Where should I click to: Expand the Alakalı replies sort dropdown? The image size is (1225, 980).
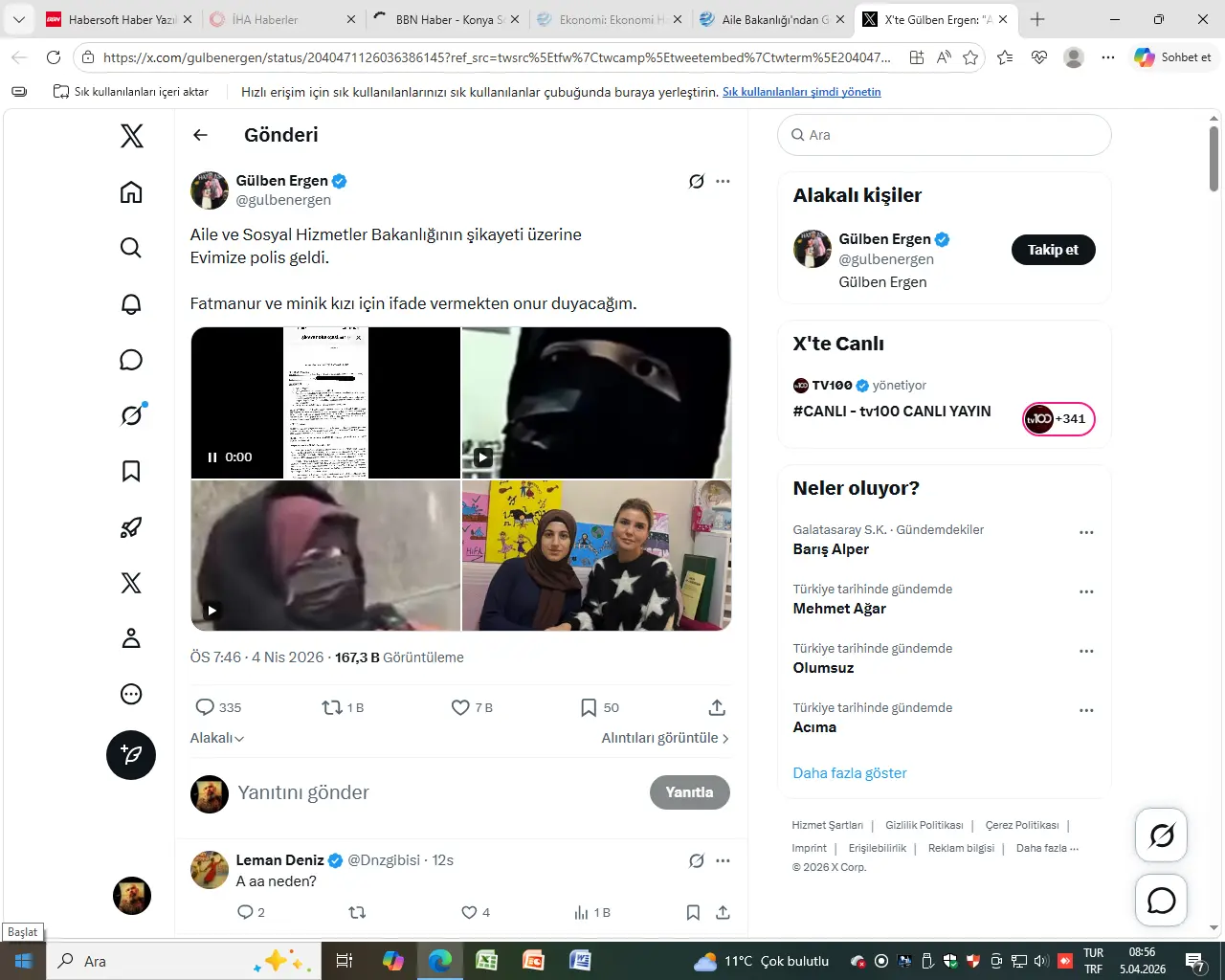point(217,738)
